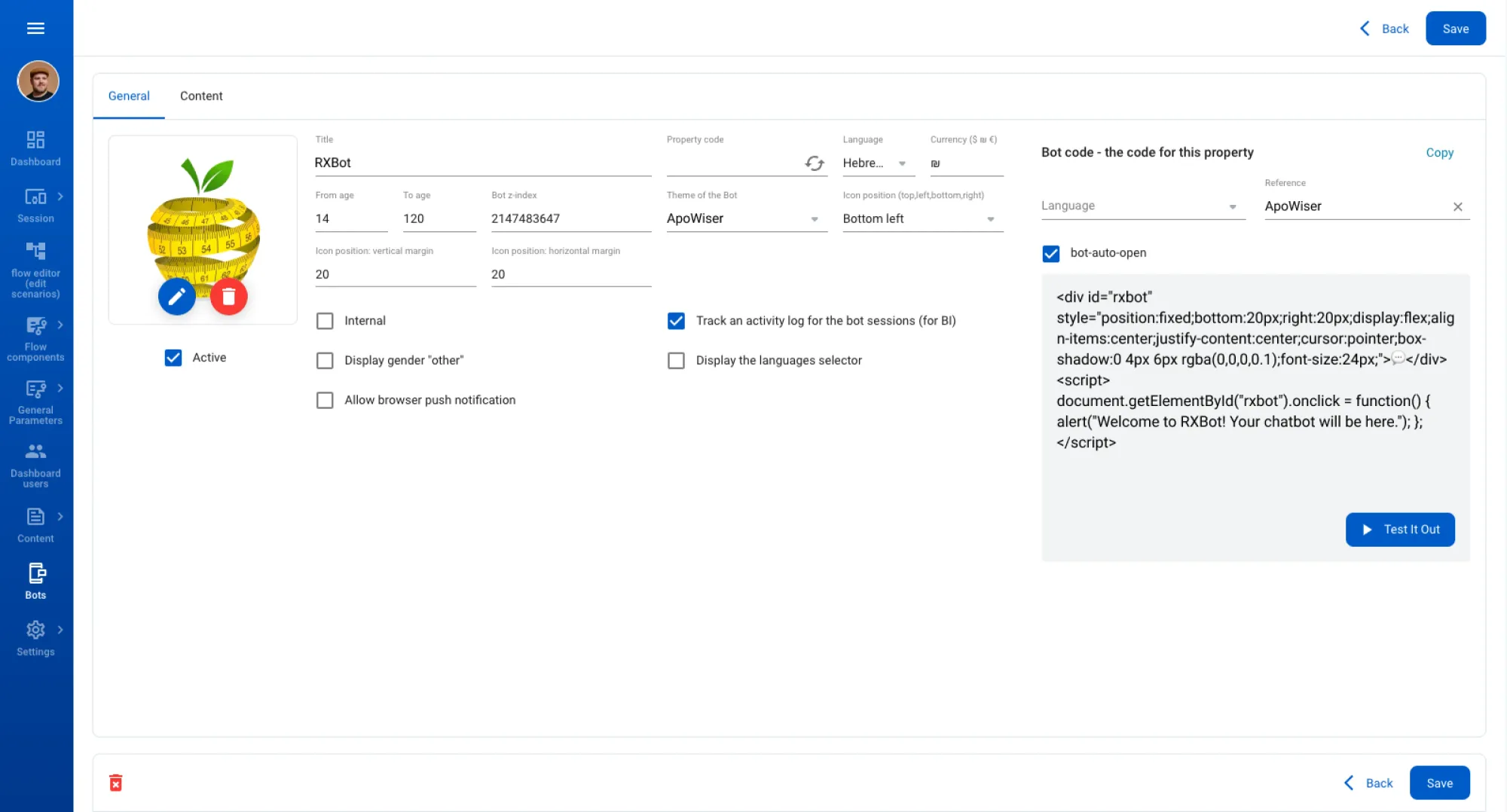Switch to the General tab
Screen dimensions: 1507x812
129,96
